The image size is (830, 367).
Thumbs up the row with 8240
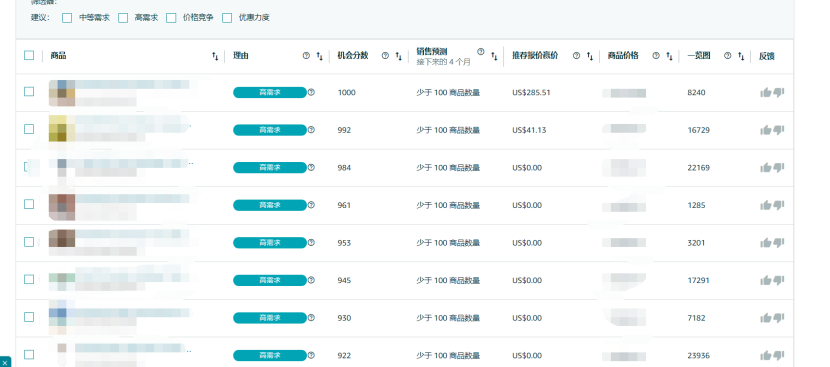765,93
